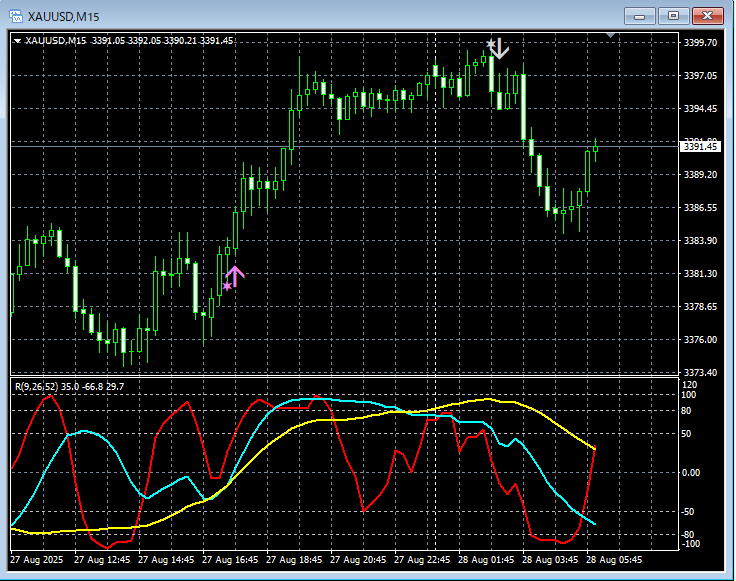This screenshot has width=736, height=581.
Task: Click the 3383.90 price scale value
Action: [x=700, y=240]
